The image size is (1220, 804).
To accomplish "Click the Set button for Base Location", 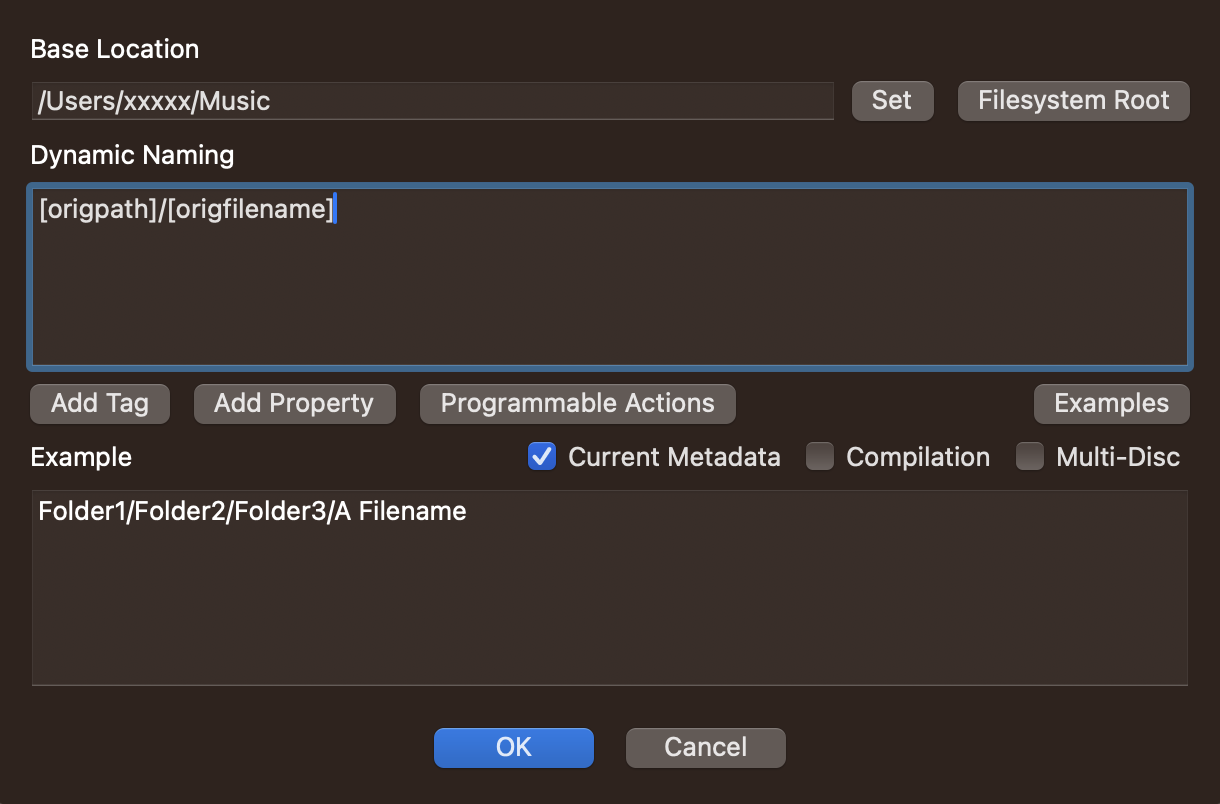I will [x=892, y=101].
